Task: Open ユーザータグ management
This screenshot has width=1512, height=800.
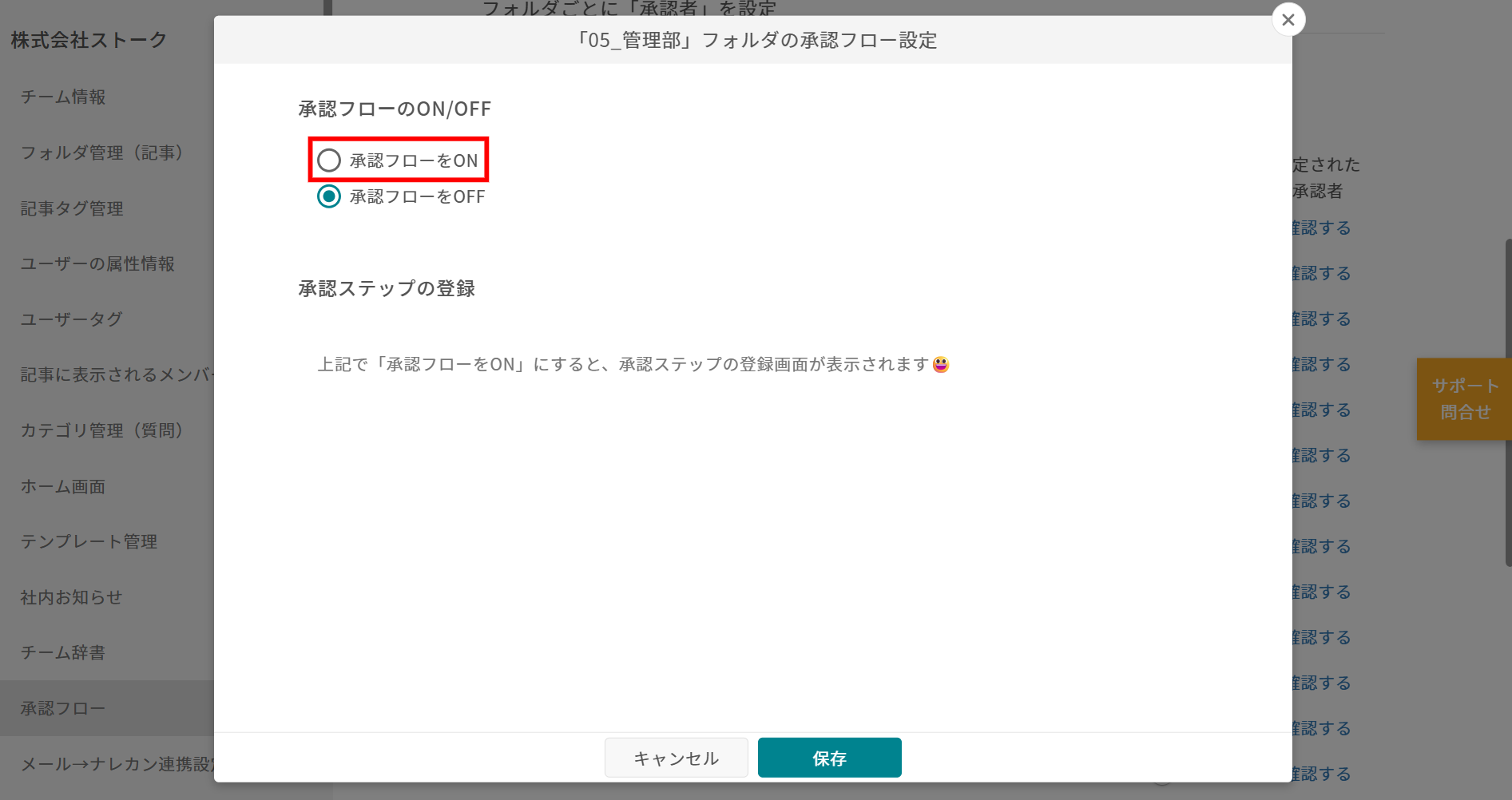Action: coord(71,319)
